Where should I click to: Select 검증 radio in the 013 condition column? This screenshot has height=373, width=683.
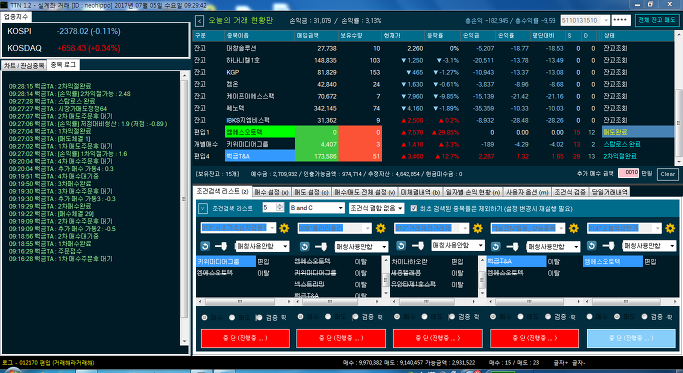[259, 318]
